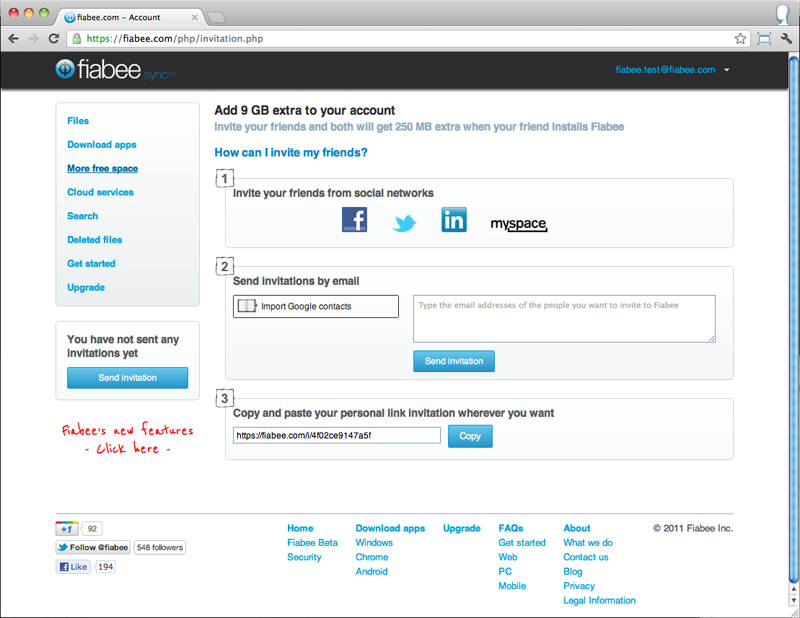Screen dimensions: 800x618
Task: Open the footer Get started link
Action: click(x=522, y=542)
